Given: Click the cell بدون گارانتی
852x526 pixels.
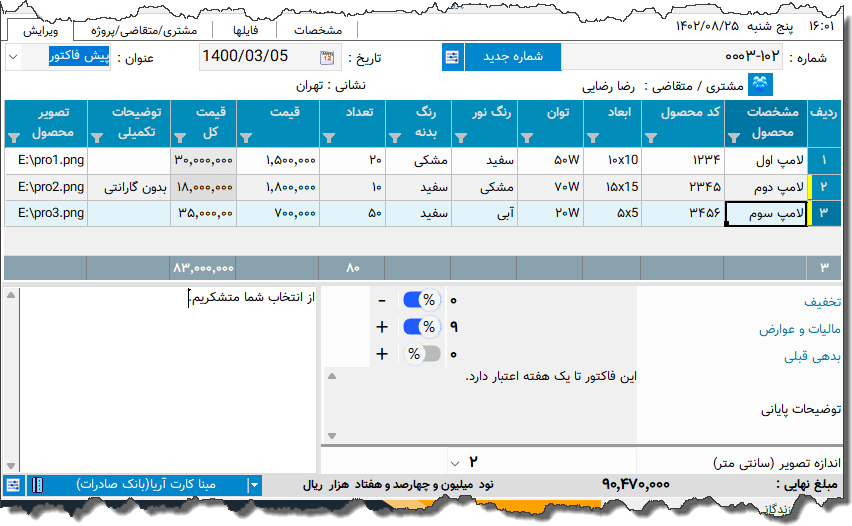Looking at the screenshot, I should pos(129,187).
